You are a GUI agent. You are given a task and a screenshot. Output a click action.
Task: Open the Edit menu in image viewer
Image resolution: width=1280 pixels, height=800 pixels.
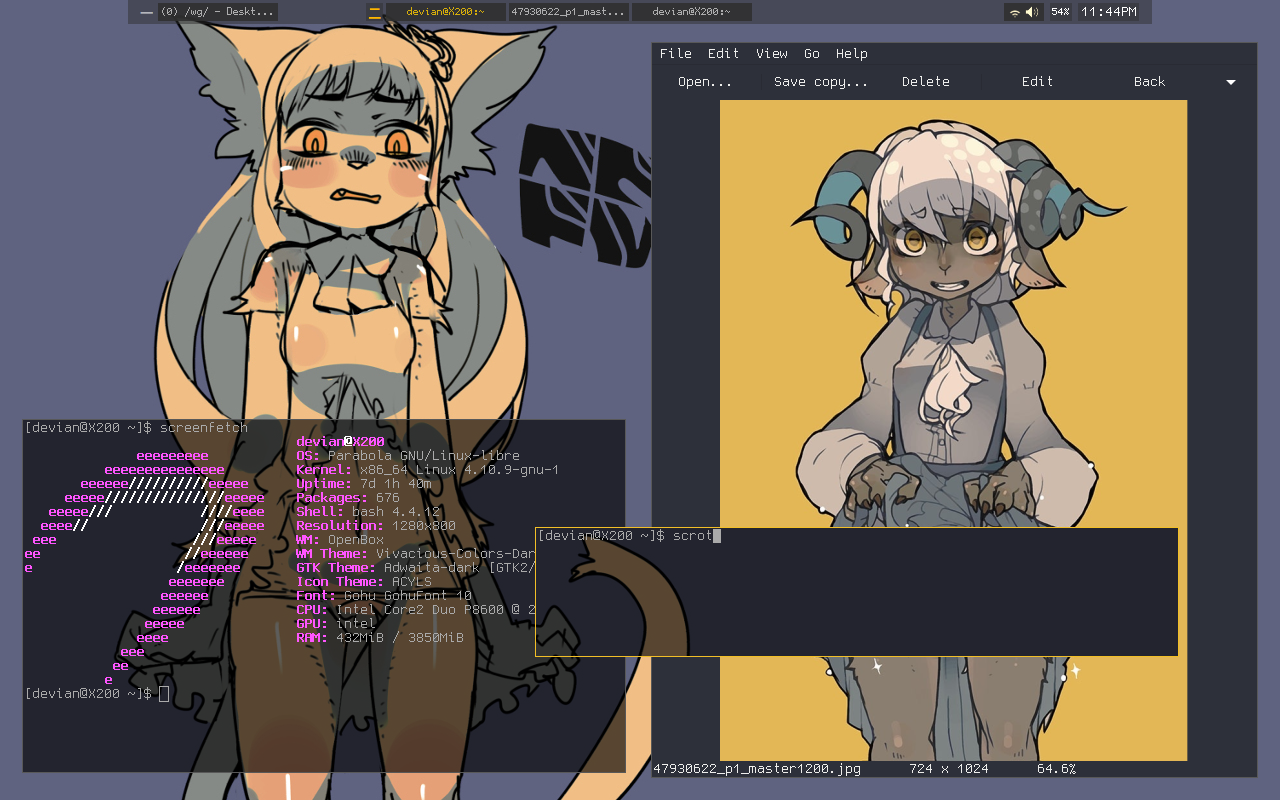point(723,54)
